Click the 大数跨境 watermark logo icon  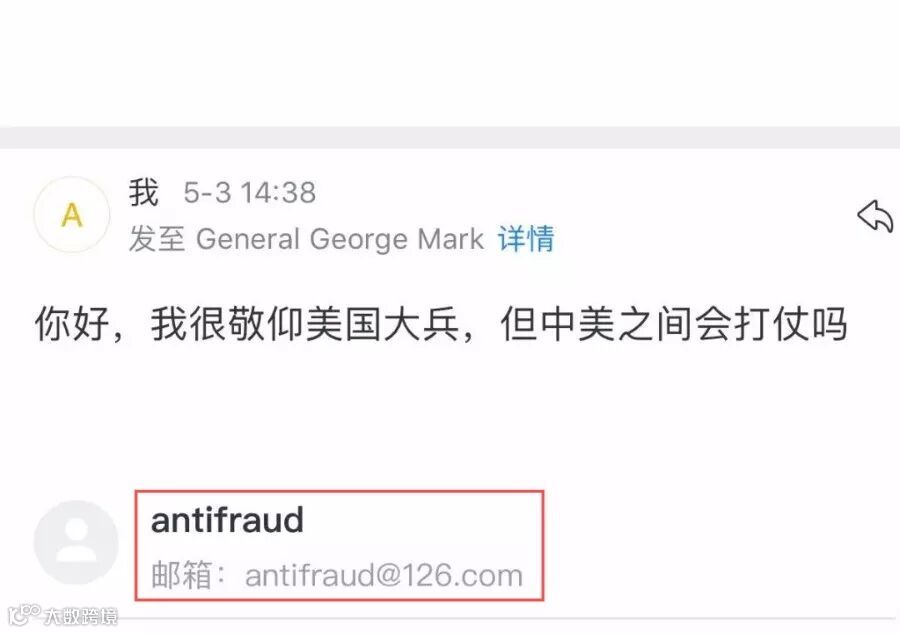tap(24, 615)
